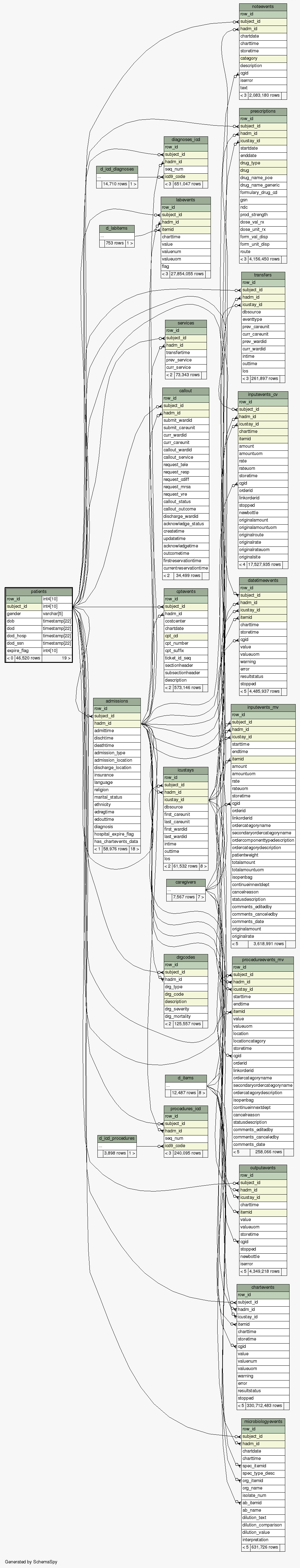This screenshot has height=1568, width=300.
Task: Click the gender column in patients
Action: (23, 614)
